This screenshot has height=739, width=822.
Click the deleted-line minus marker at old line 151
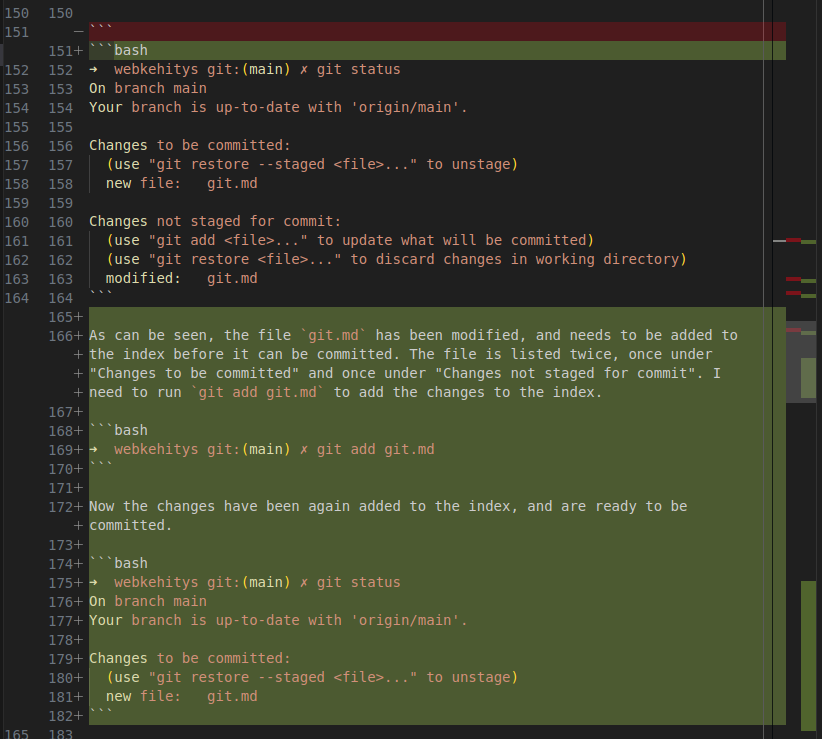pyautogui.click(x=77, y=32)
